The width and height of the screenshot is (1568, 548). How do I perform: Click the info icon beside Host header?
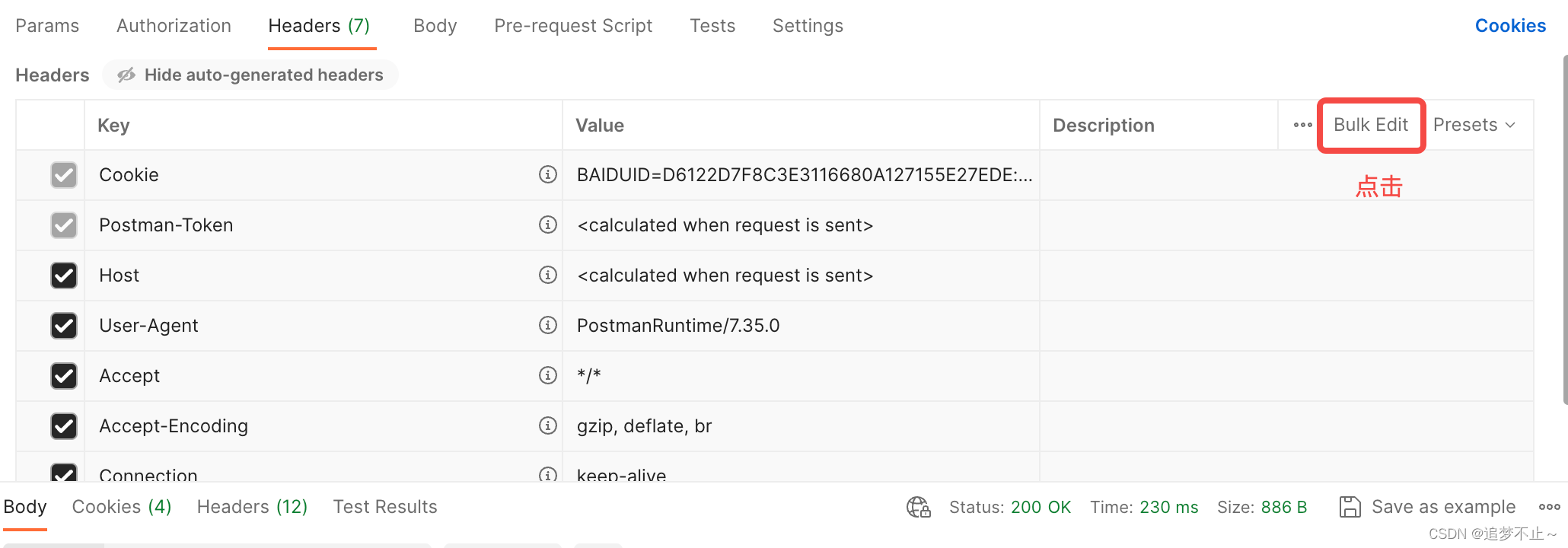pos(548,275)
